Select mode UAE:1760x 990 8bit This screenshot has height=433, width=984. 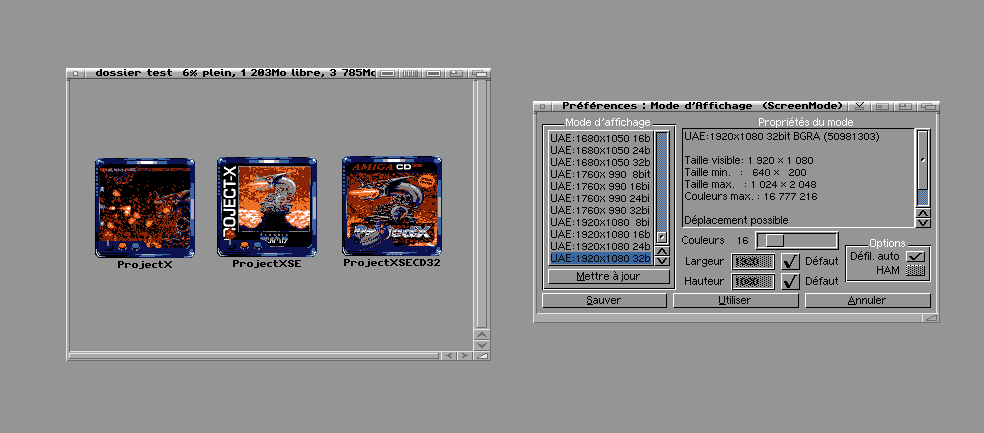601,174
